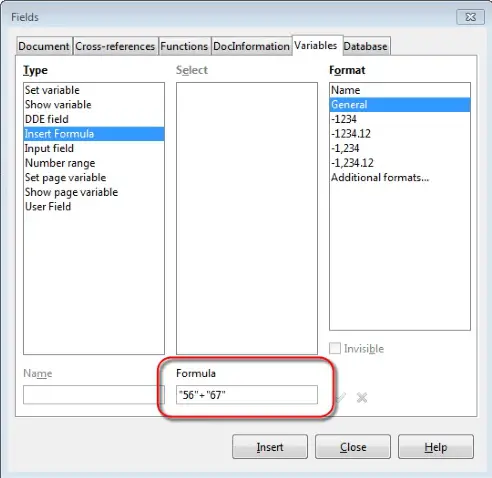Pick the -1,234.12 number format
The width and height of the screenshot is (492, 478).
click(400, 163)
